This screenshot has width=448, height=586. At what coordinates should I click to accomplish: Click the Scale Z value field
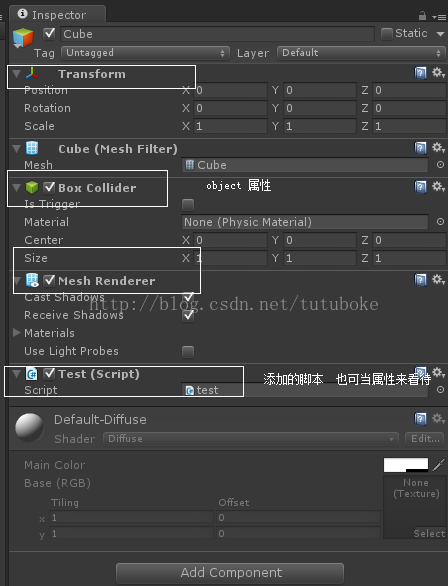click(x=410, y=126)
